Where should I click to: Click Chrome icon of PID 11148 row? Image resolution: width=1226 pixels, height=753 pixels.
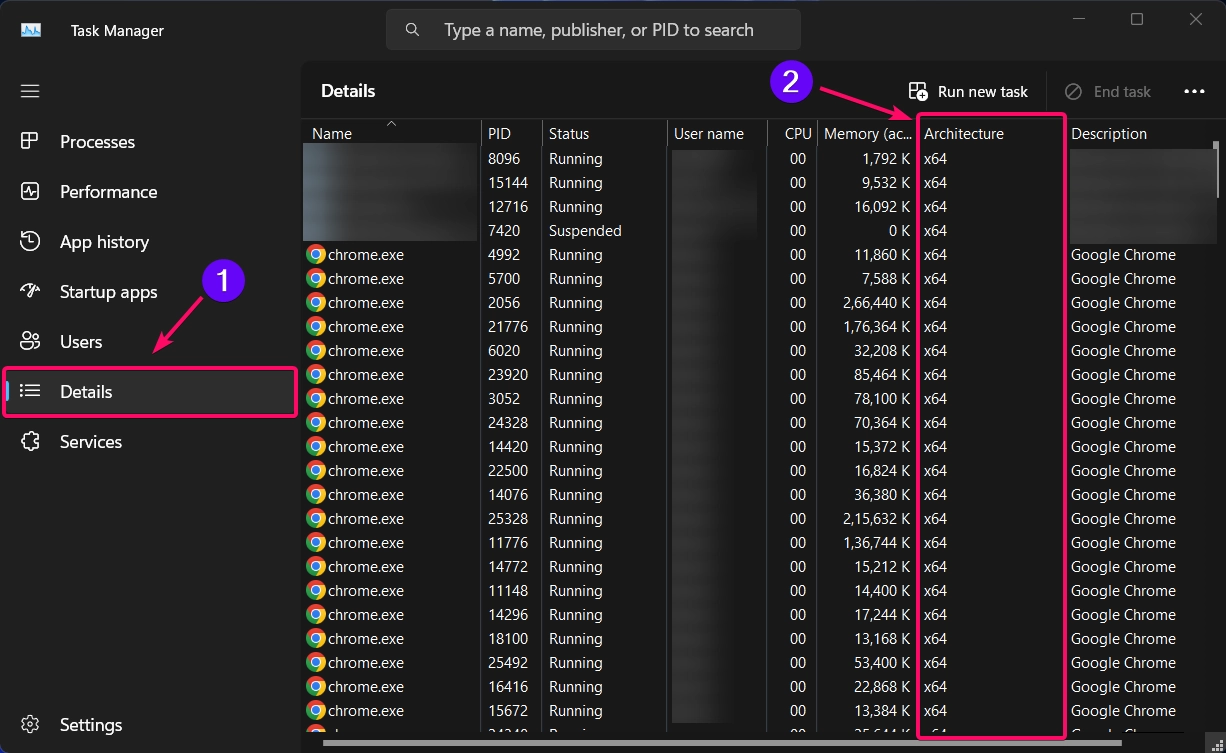coord(316,590)
